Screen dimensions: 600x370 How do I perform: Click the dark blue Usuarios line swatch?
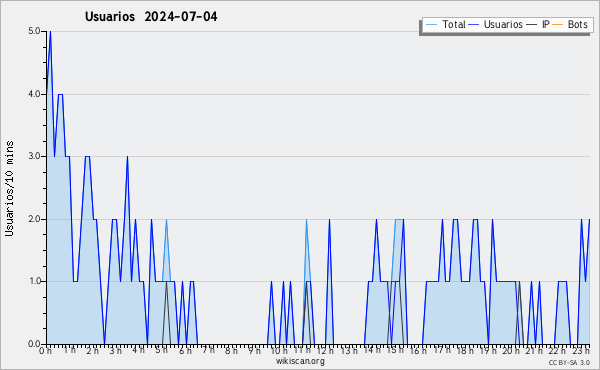pyautogui.click(x=474, y=25)
